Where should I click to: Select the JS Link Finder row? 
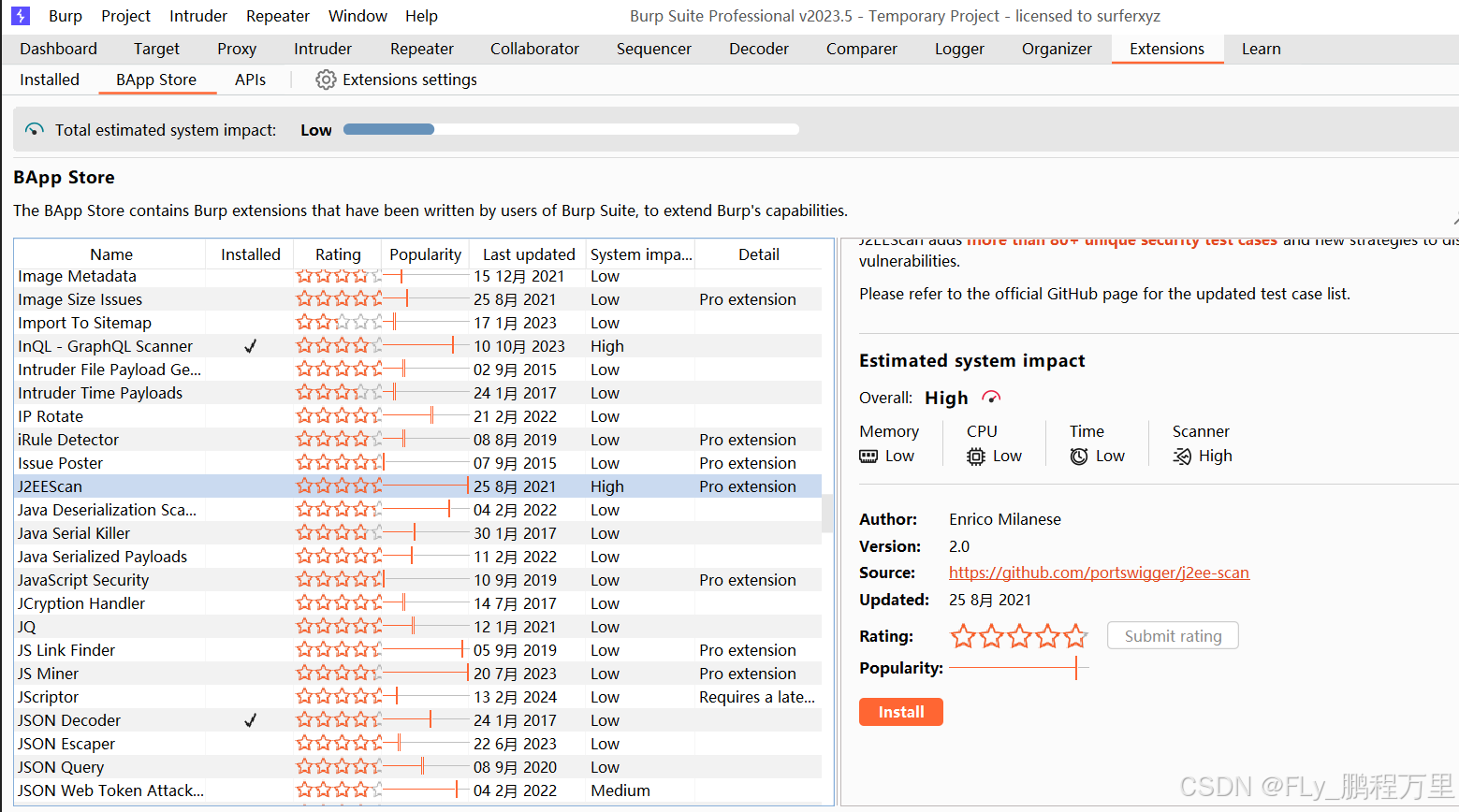(x=418, y=650)
